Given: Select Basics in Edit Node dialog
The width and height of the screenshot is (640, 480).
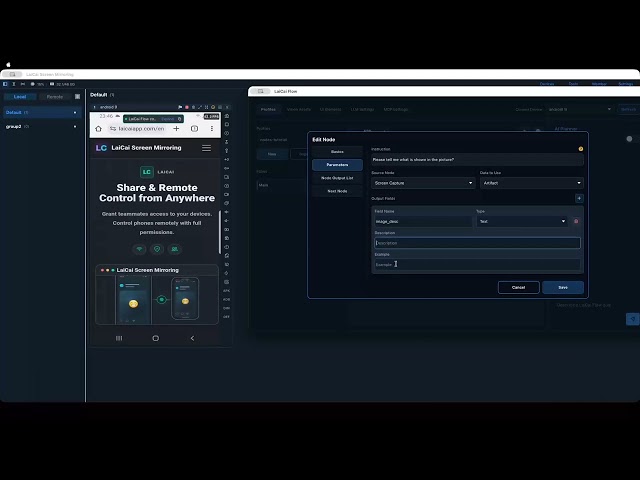Looking at the screenshot, I should [337, 152].
